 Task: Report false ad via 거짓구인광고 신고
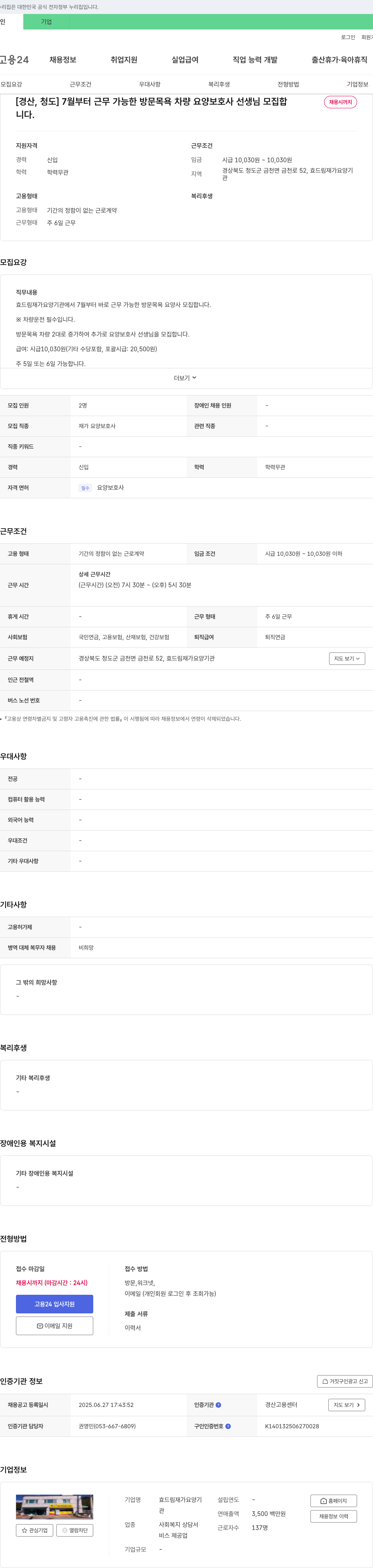pyautogui.click(x=344, y=1381)
